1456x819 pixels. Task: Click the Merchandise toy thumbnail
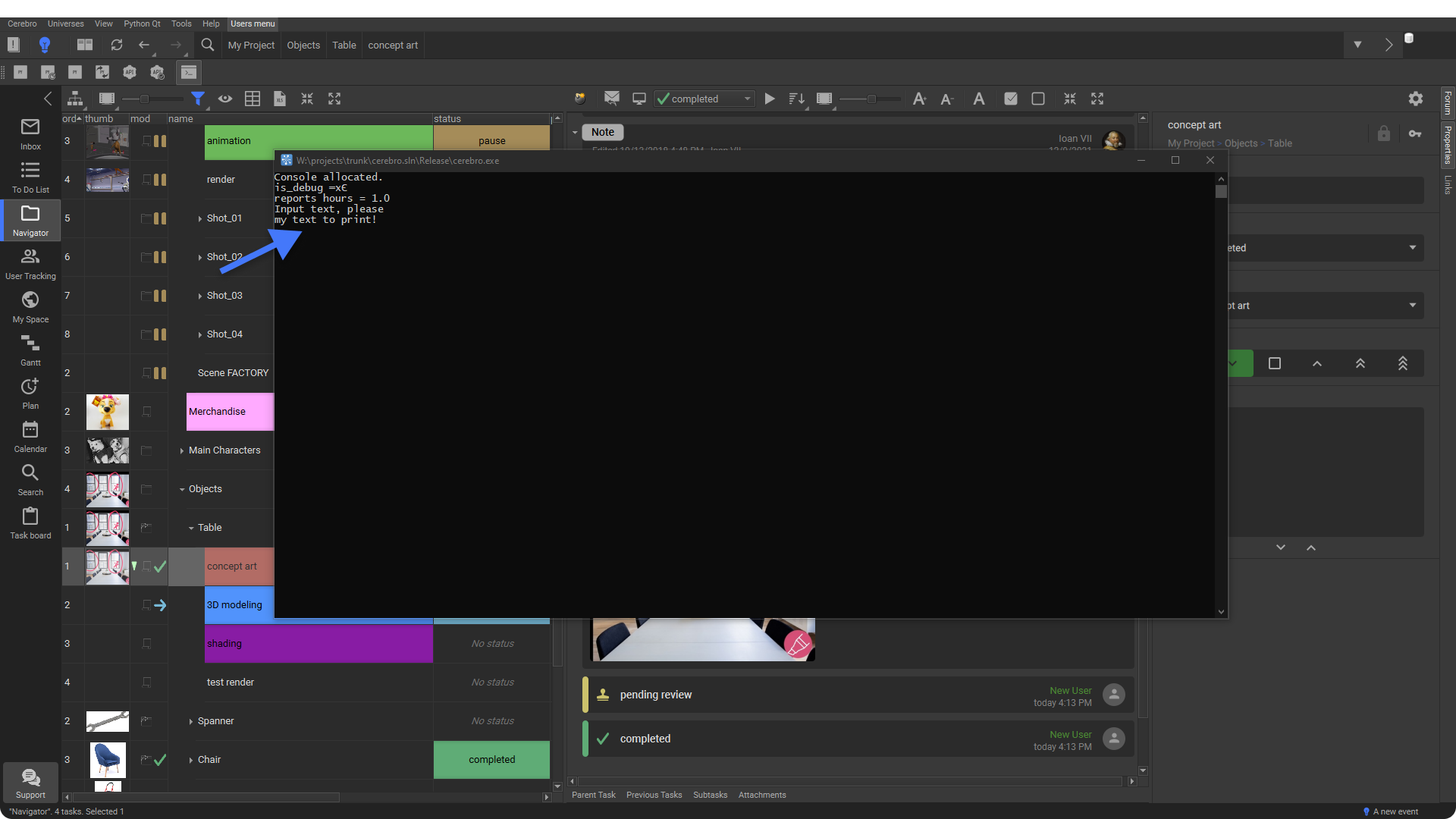[108, 412]
